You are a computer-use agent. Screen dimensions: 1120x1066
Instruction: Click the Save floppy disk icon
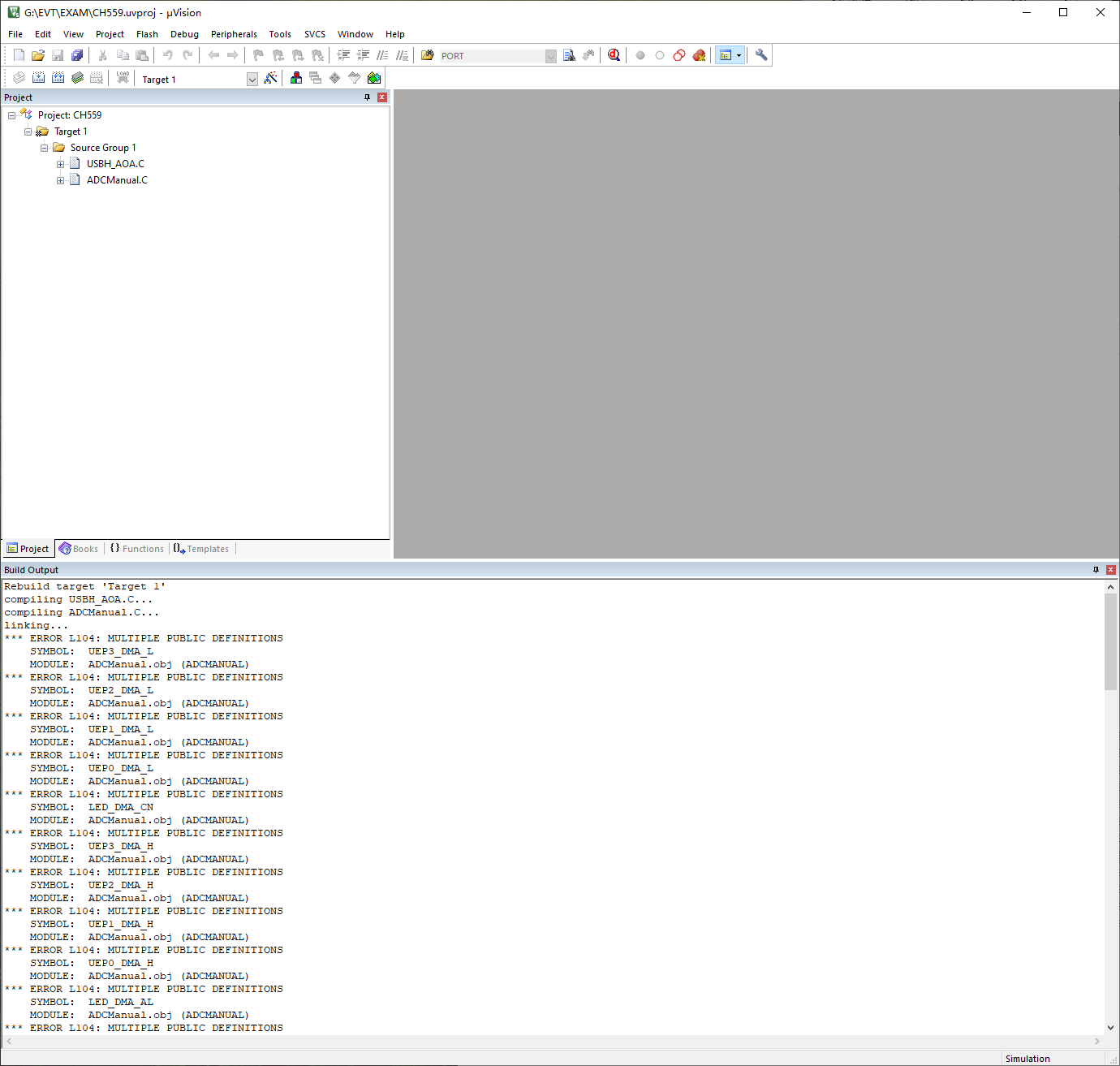coord(58,55)
